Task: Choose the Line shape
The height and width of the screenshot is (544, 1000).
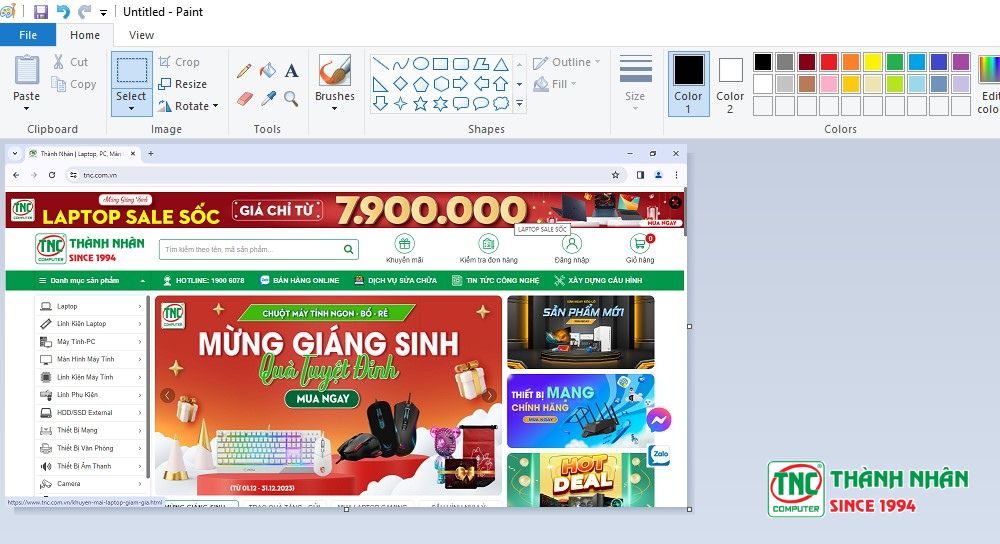Action: coord(381,64)
